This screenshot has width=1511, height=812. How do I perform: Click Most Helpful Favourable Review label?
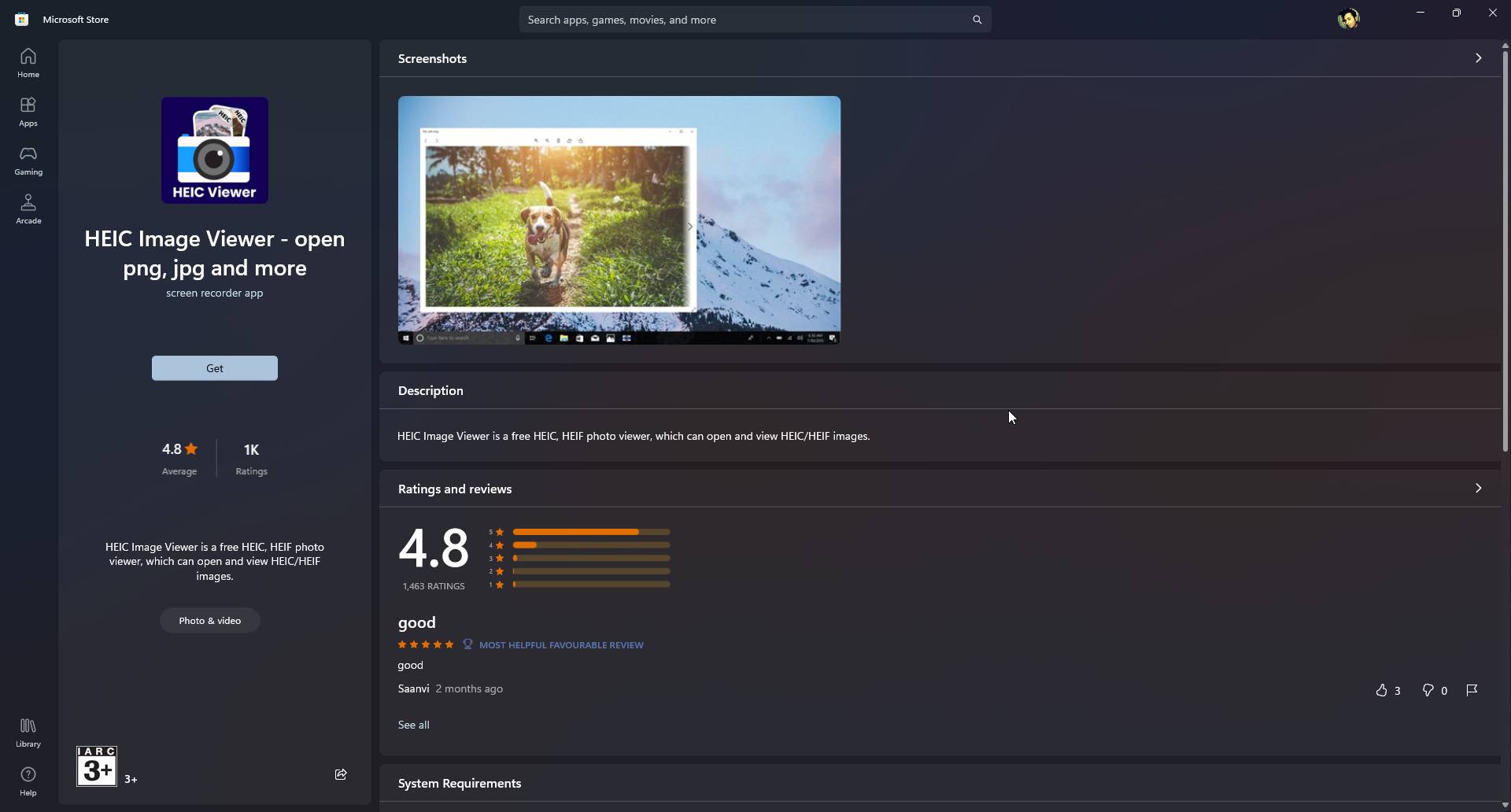point(561,645)
